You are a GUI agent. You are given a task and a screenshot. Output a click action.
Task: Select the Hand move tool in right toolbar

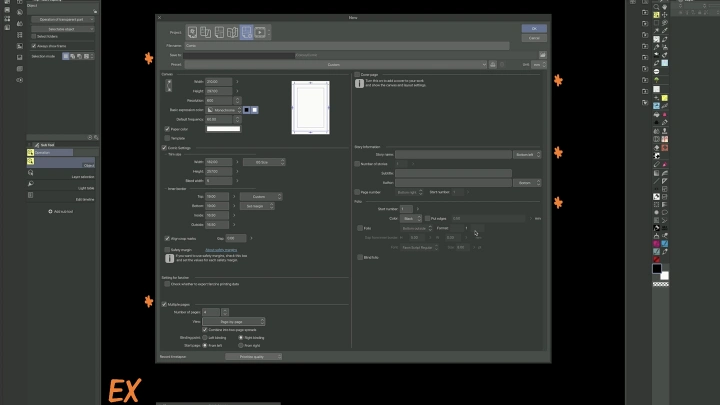click(664, 7)
